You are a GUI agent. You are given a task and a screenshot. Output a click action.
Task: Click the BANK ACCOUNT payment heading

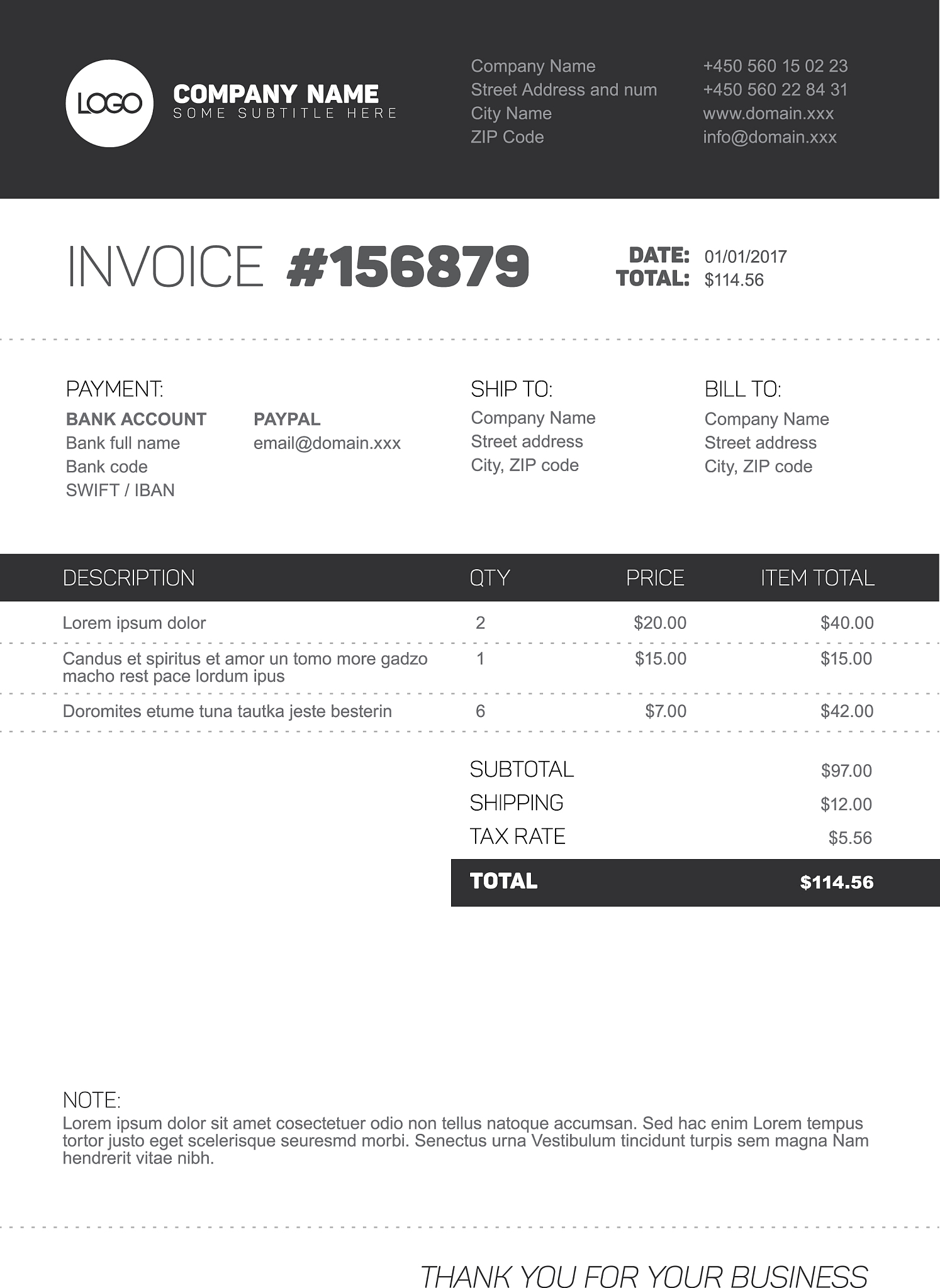point(136,419)
